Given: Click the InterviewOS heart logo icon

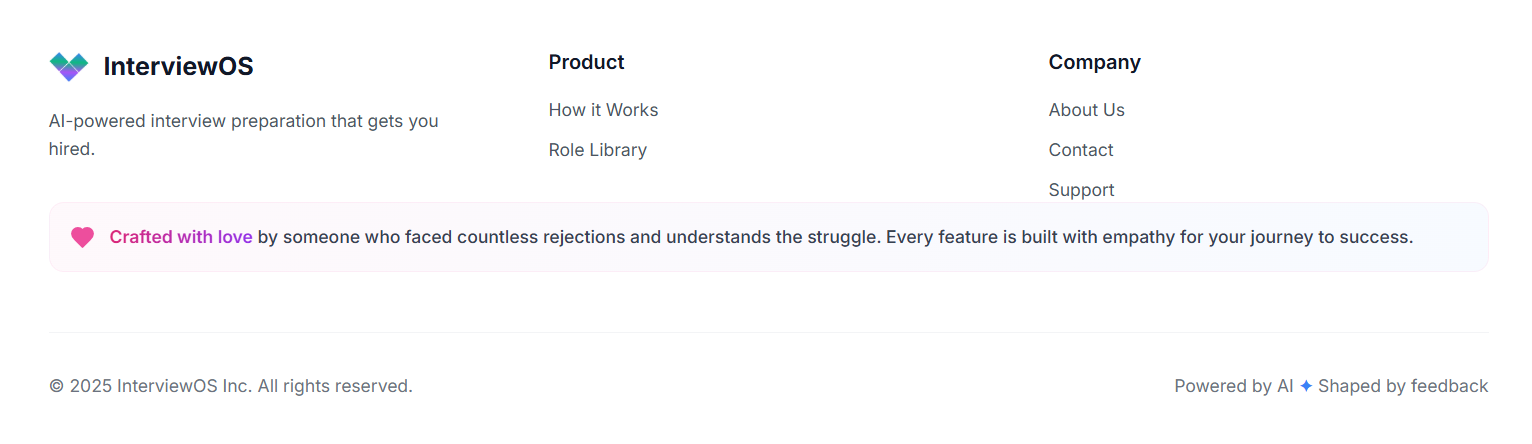Looking at the screenshot, I should [x=69, y=67].
